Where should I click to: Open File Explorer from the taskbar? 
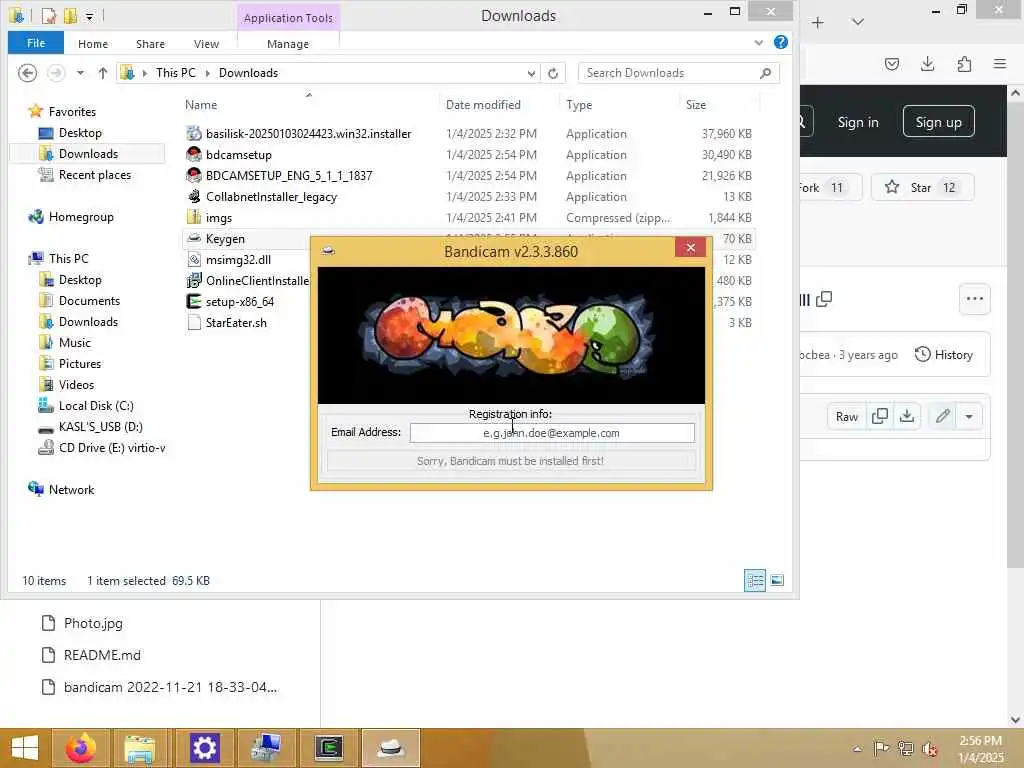click(140, 748)
